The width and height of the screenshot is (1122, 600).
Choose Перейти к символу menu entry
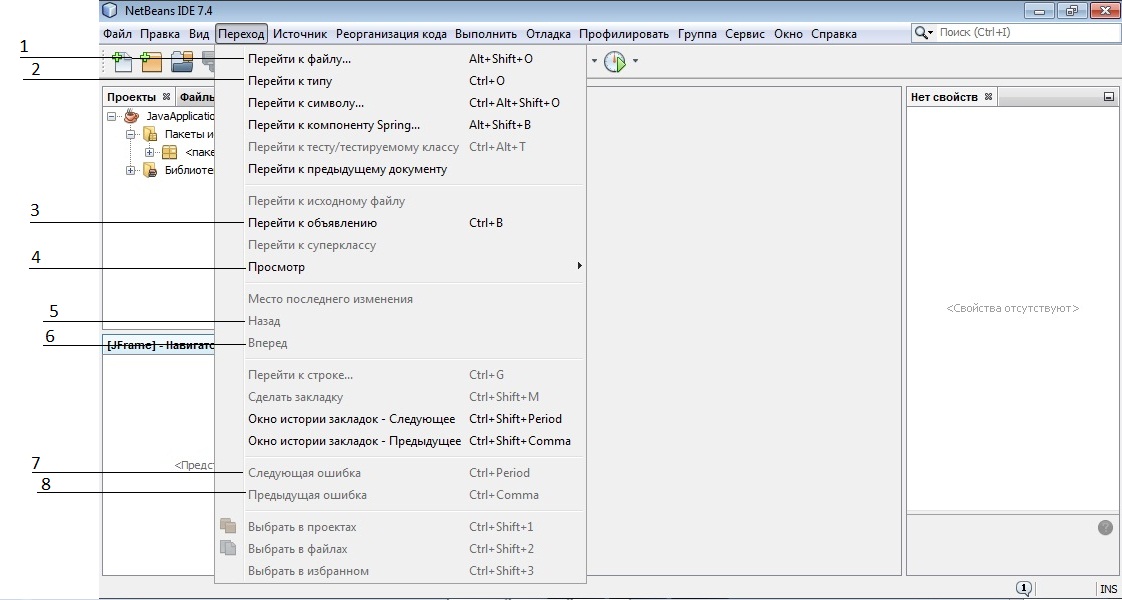point(400,103)
